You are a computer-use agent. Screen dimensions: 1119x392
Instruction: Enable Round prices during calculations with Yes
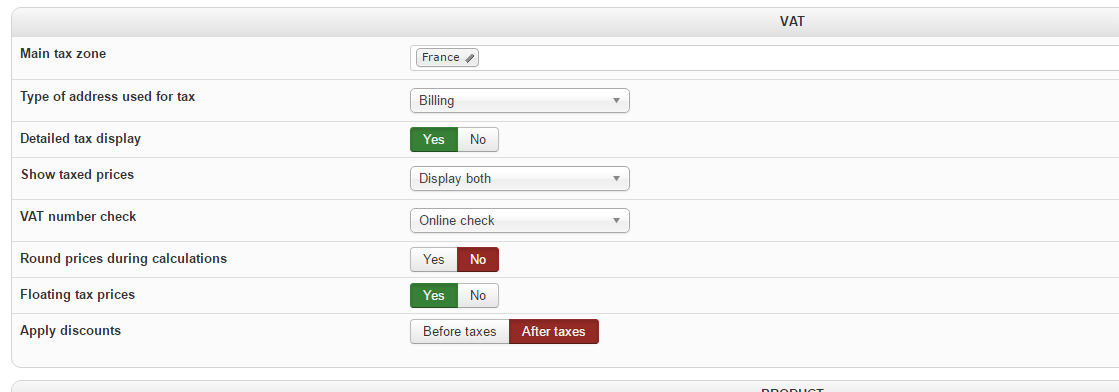(434, 259)
